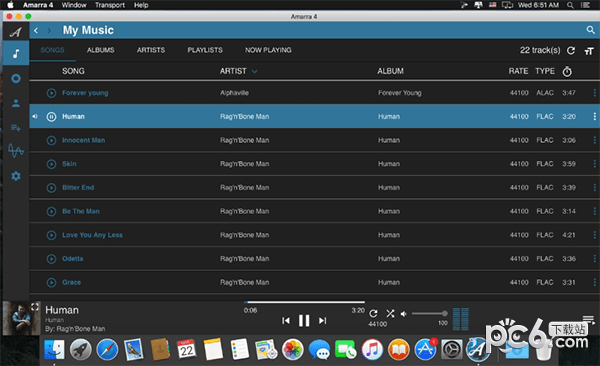The width and height of the screenshot is (600, 366).
Task: Sort by the SONG column header
Action: 73,71
